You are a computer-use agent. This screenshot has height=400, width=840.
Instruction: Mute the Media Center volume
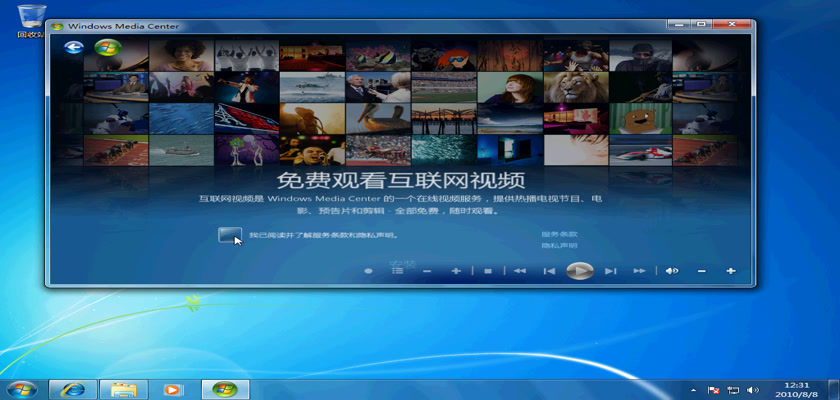coord(672,271)
